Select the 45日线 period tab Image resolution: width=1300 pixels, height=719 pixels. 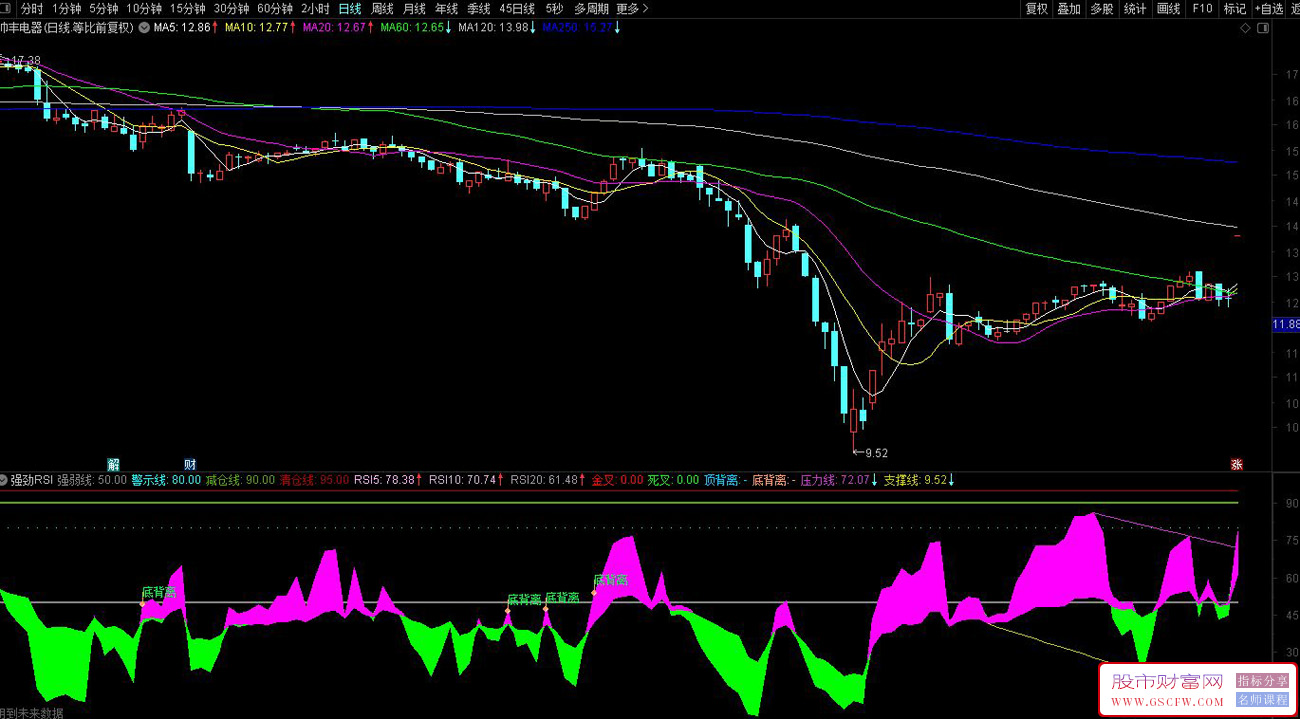click(x=517, y=8)
